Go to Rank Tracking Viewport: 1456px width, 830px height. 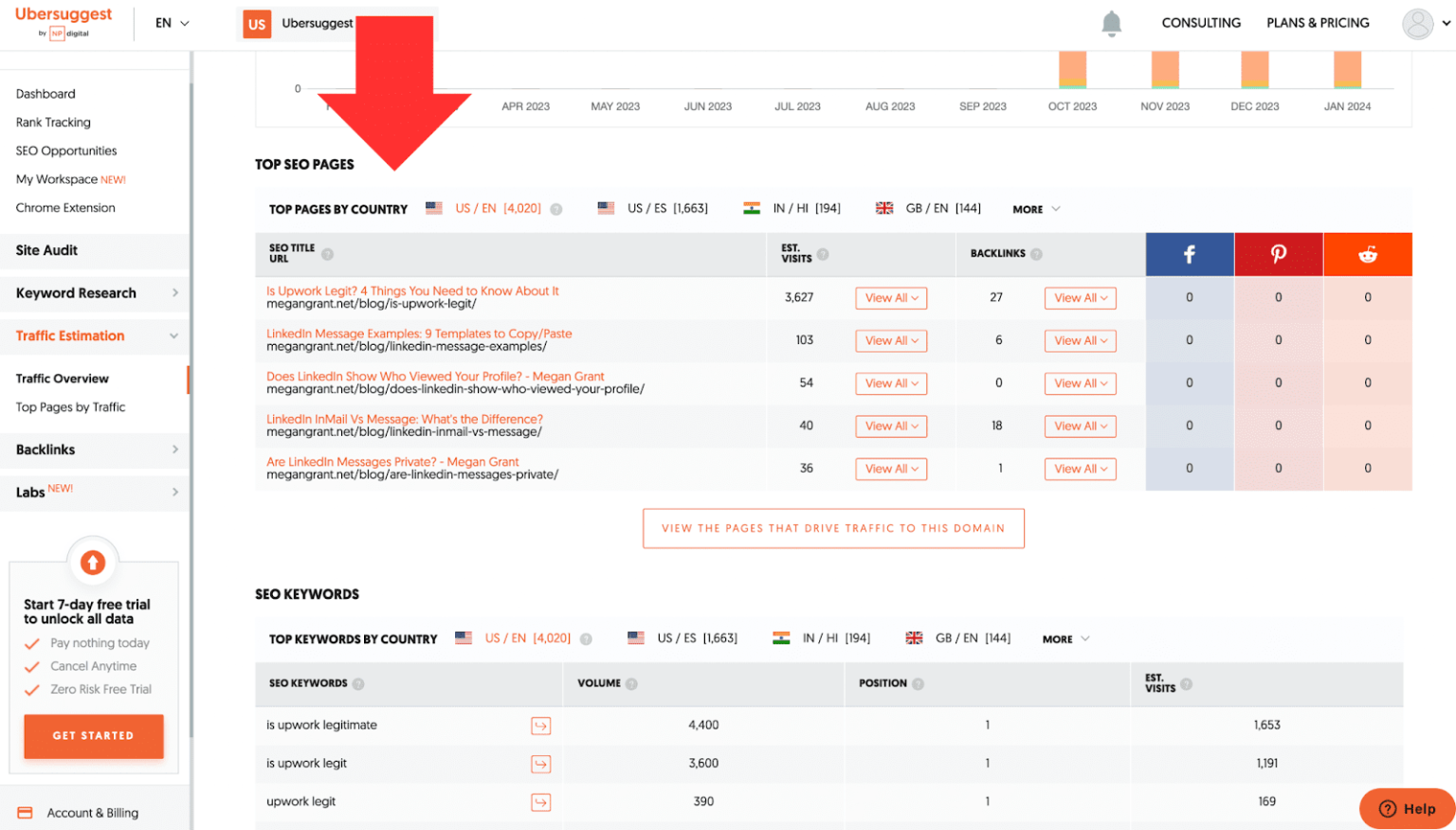[x=53, y=122]
